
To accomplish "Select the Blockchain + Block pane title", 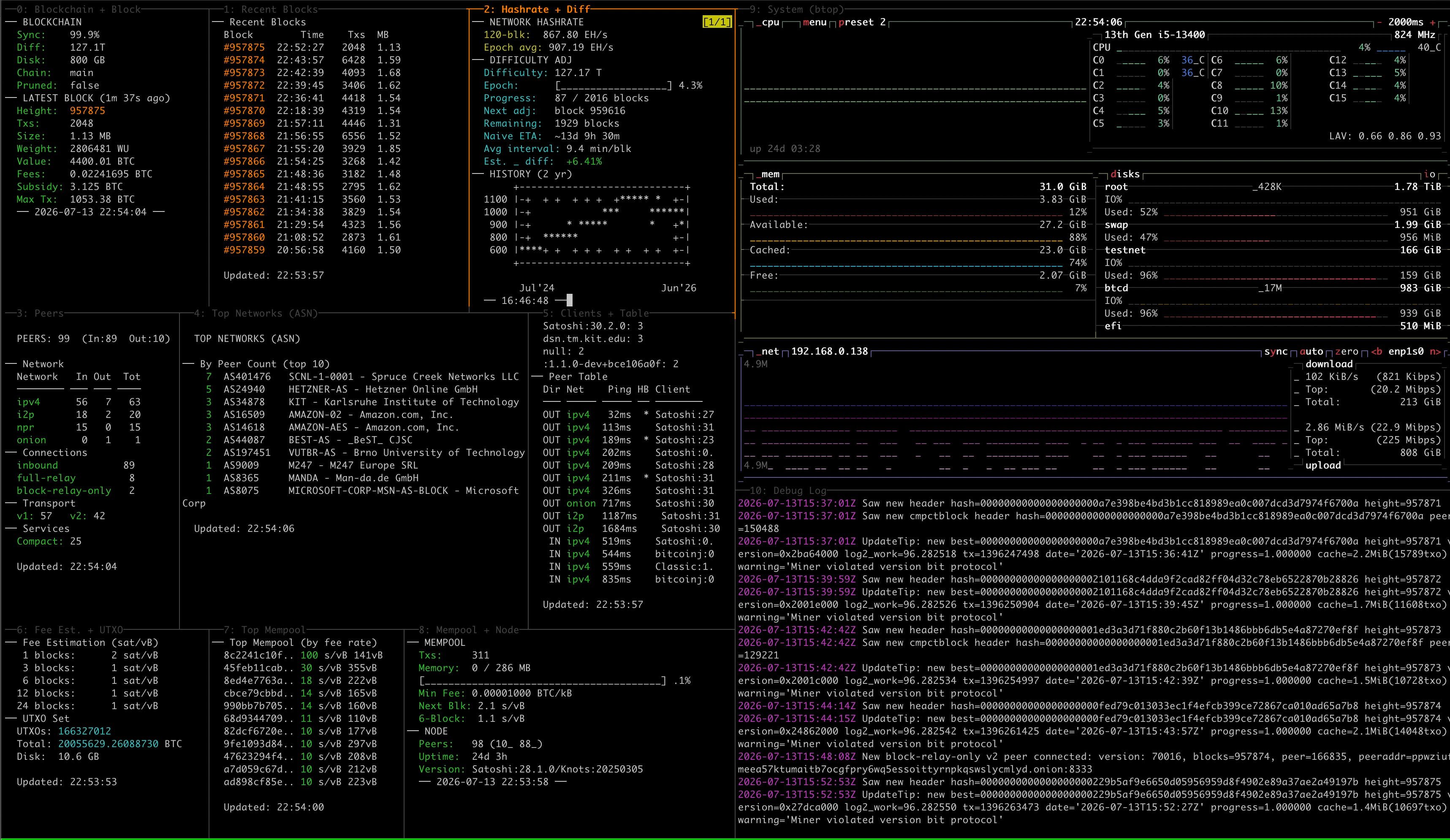I will point(79,9).
